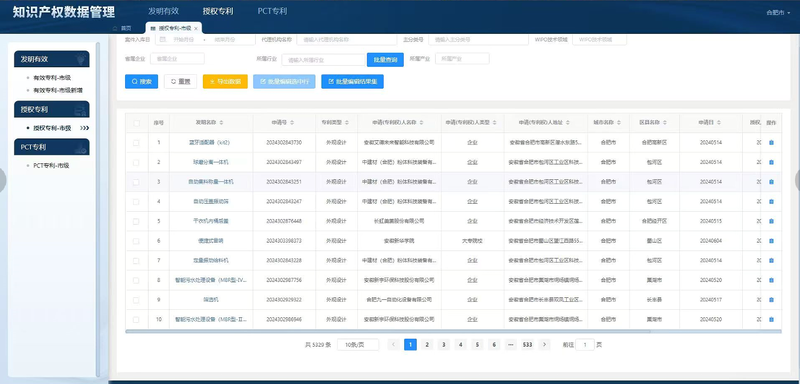Open the WIPO技术领域 dropdown field
The height and width of the screenshot is (384, 800).
click(x=599, y=39)
